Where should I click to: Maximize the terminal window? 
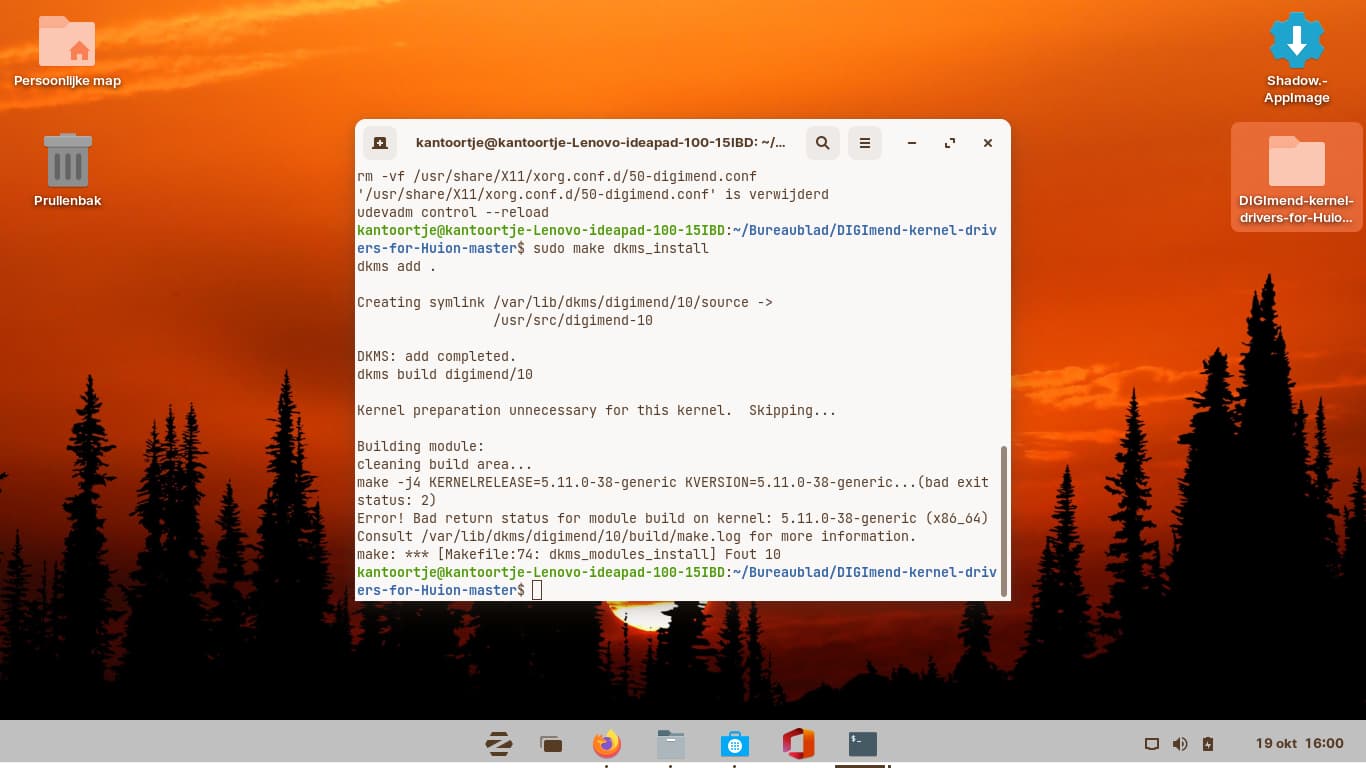(950, 143)
